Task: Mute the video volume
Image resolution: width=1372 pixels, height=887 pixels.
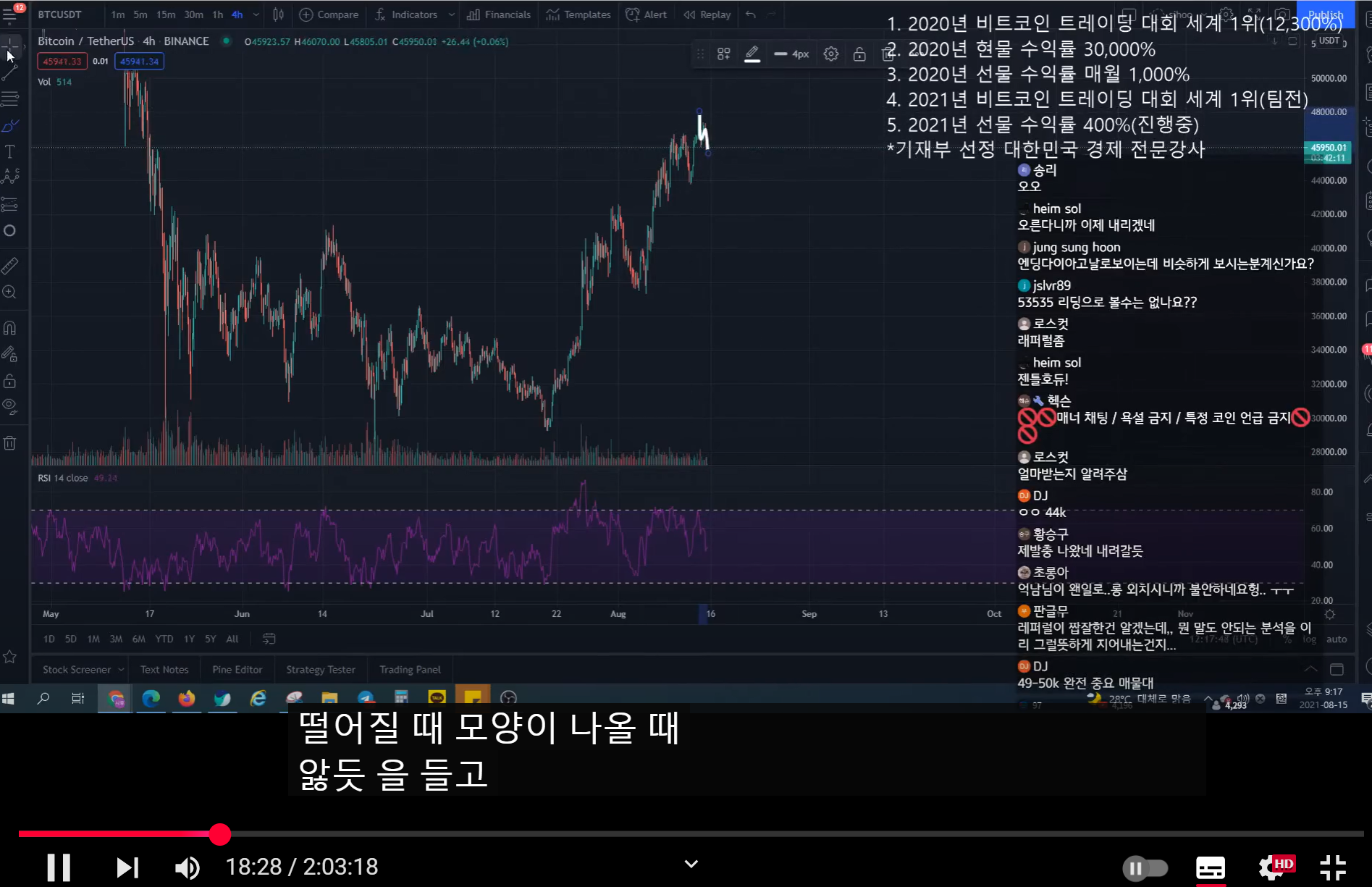Action: [x=188, y=867]
